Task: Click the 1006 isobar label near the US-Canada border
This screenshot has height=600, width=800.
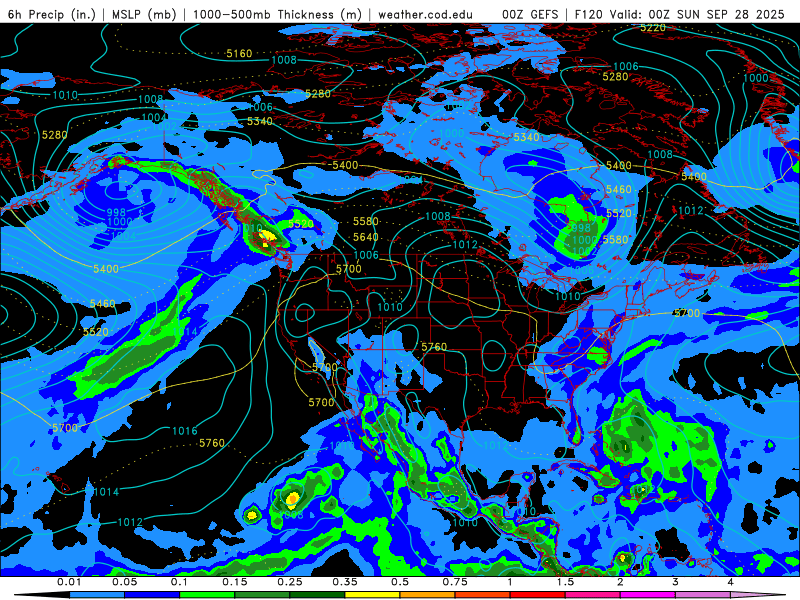Action: click(x=366, y=255)
